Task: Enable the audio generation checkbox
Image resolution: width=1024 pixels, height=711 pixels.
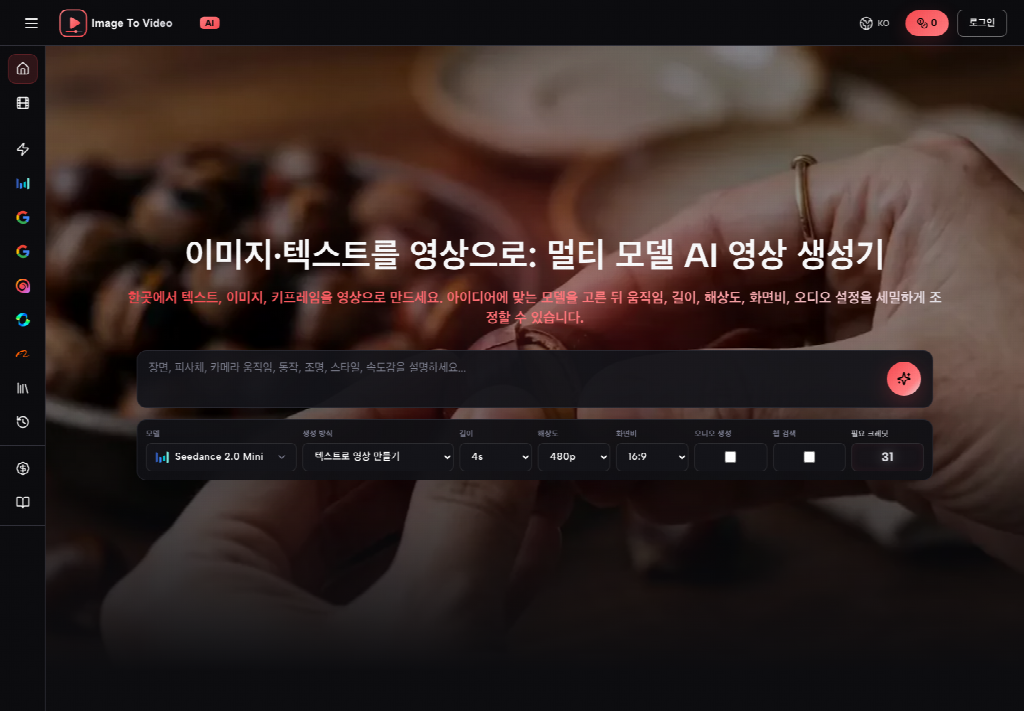Action: tap(730, 457)
